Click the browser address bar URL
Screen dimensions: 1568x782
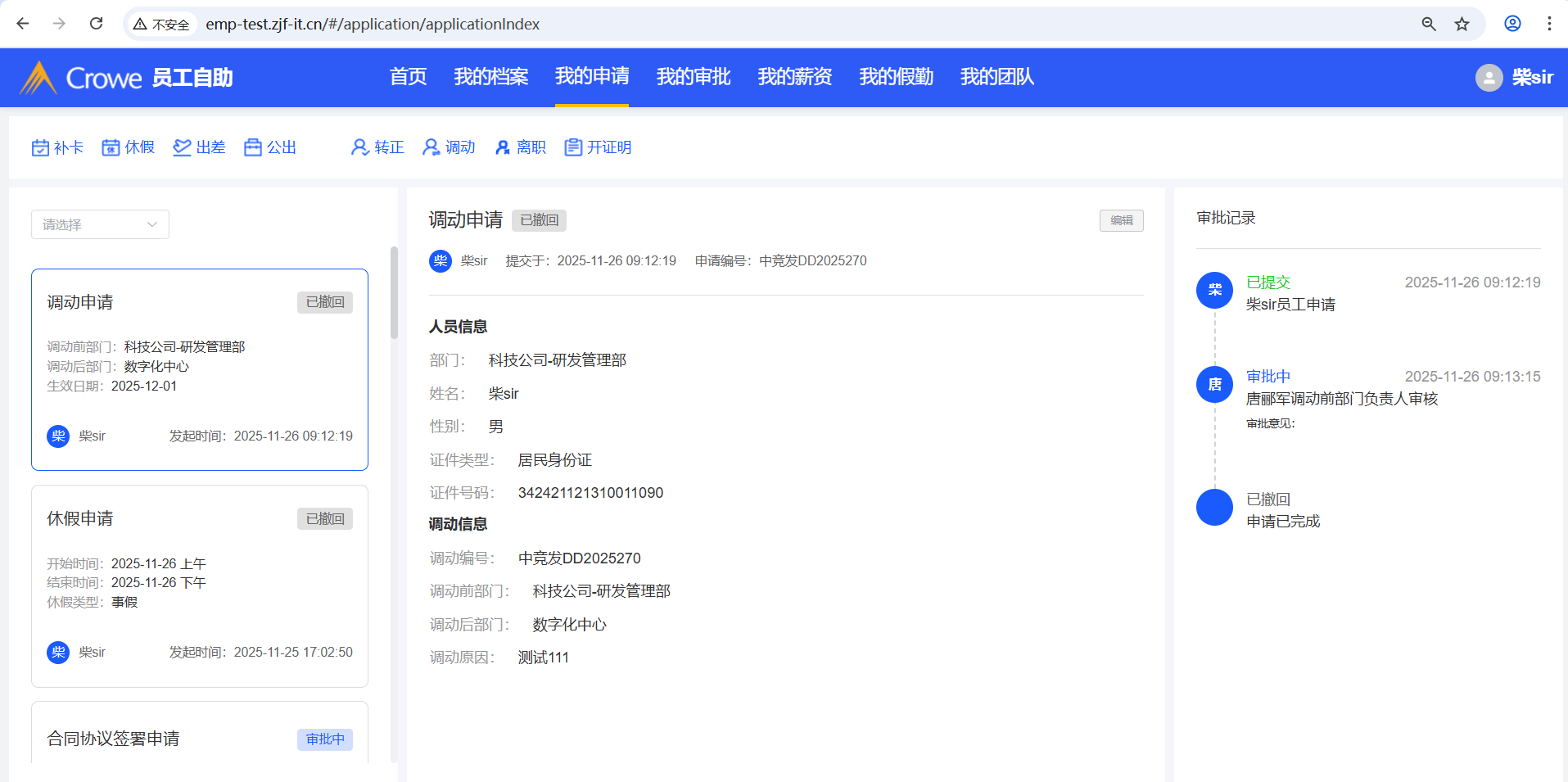coord(373,24)
